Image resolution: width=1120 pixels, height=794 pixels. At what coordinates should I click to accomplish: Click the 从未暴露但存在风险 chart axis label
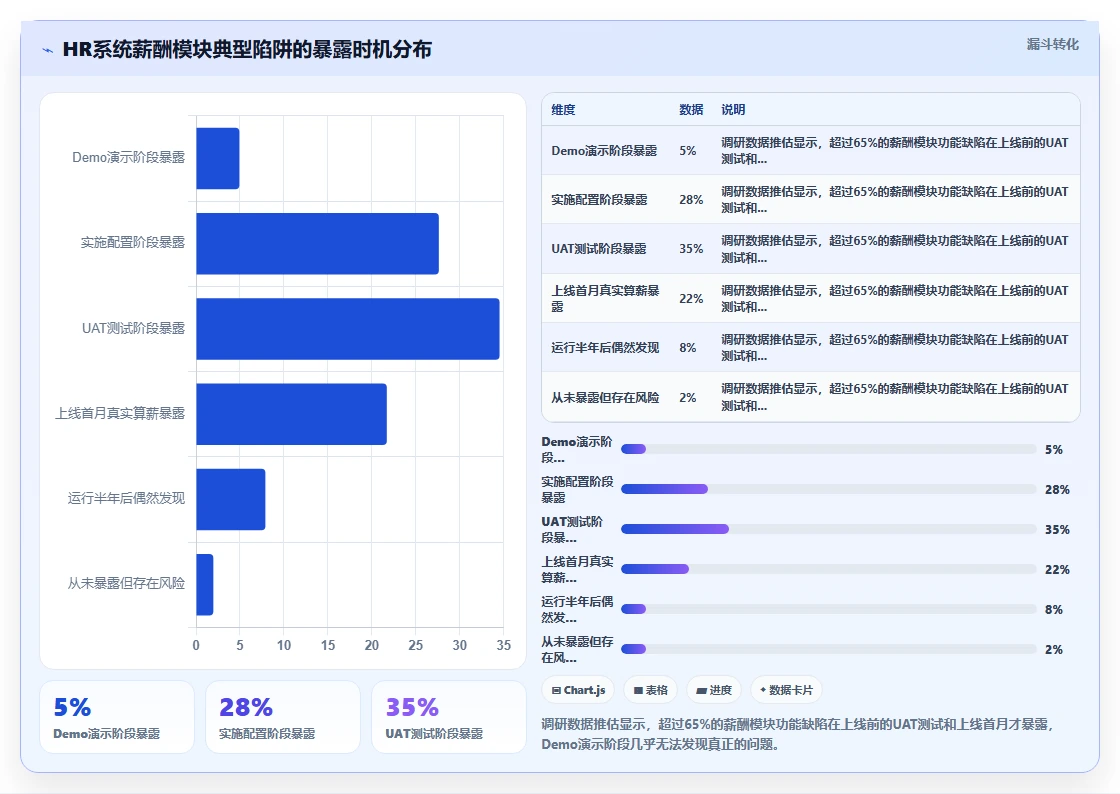[x=126, y=583]
